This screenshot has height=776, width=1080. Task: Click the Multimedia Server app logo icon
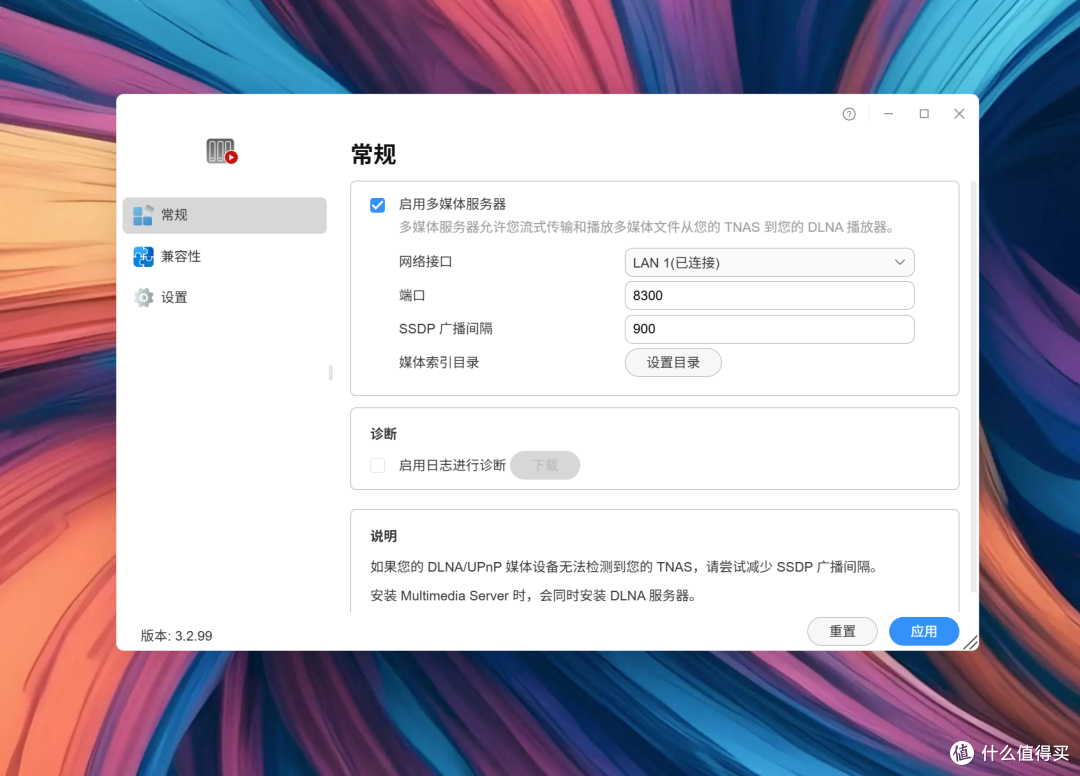[x=221, y=151]
